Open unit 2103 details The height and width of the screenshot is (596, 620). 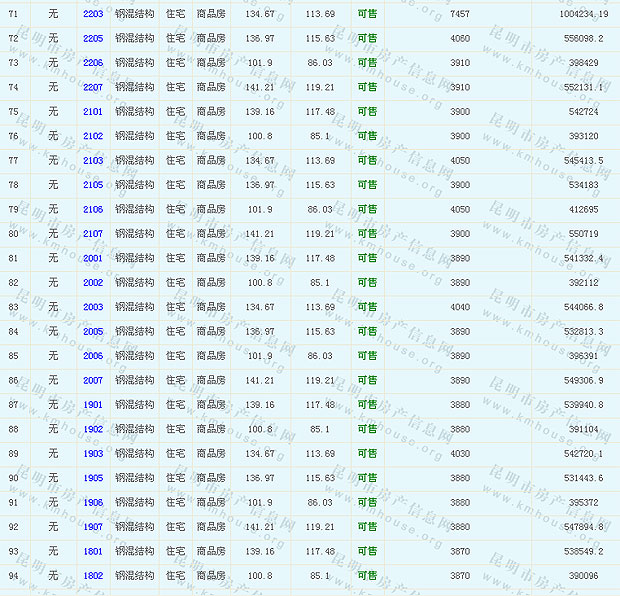93,160
